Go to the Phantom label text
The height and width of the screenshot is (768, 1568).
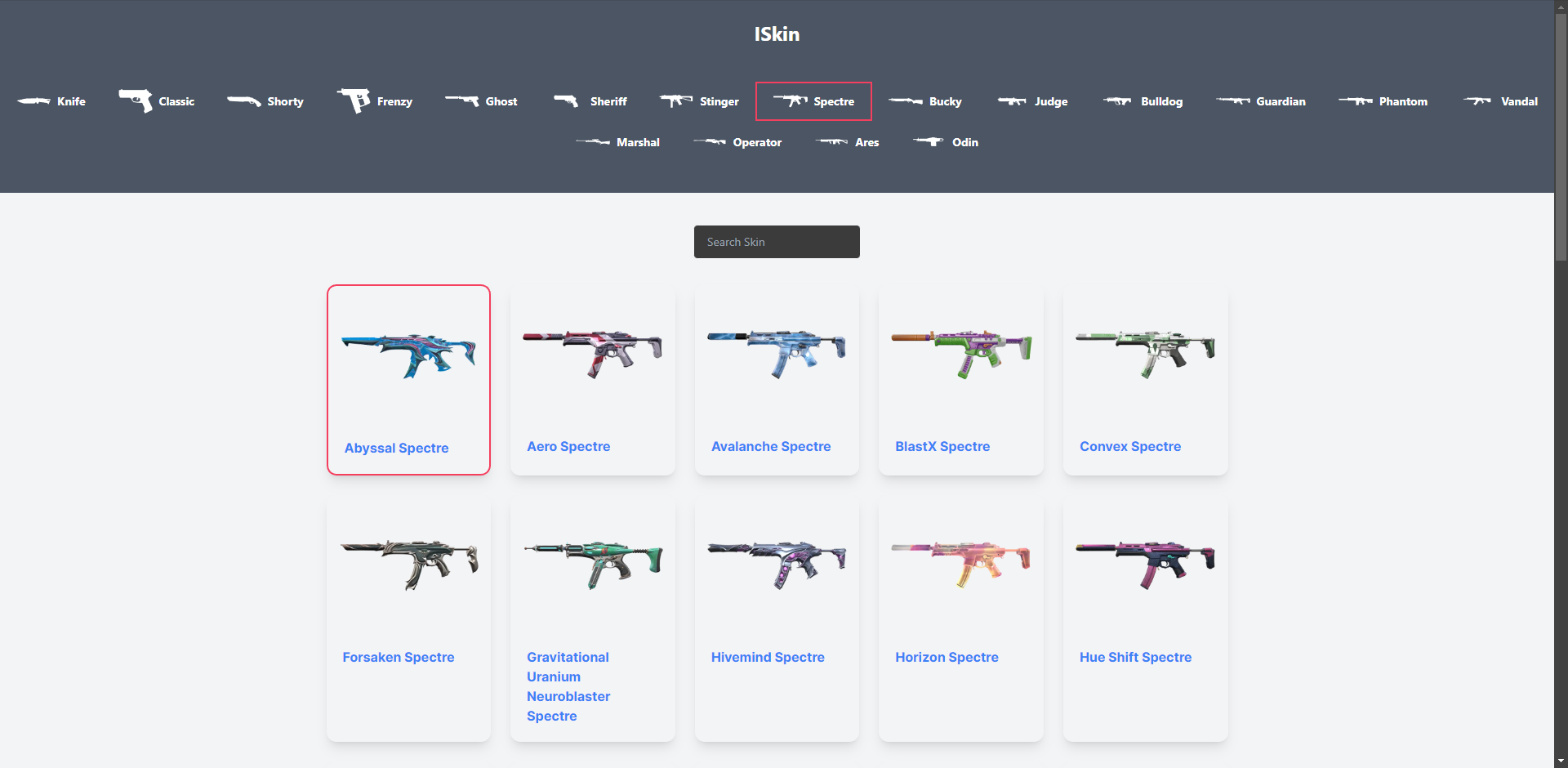(x=1403, y=101)
